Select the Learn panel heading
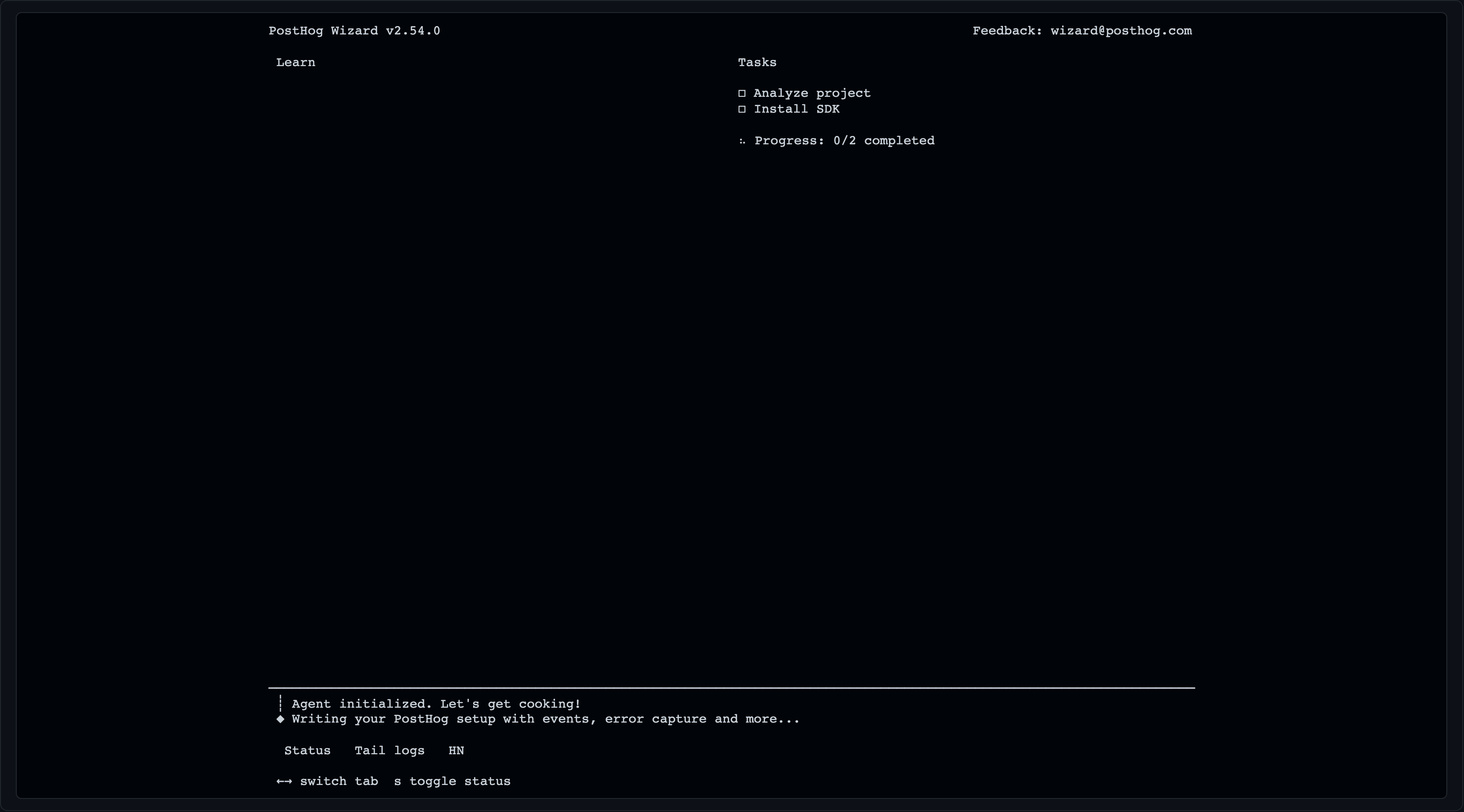 pos(296,62)
